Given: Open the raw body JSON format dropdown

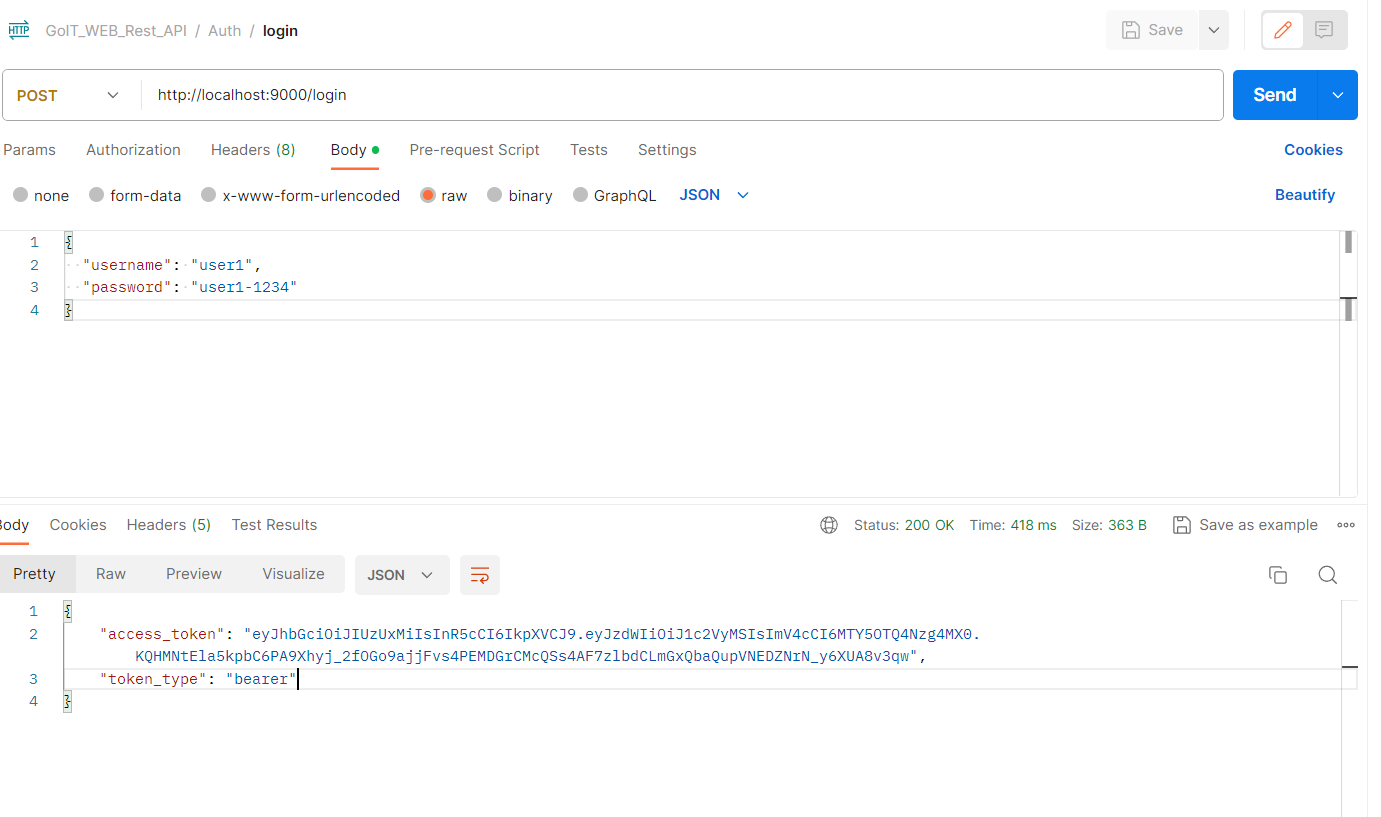Looking at the screenshot, I should (x=714, y=195).
